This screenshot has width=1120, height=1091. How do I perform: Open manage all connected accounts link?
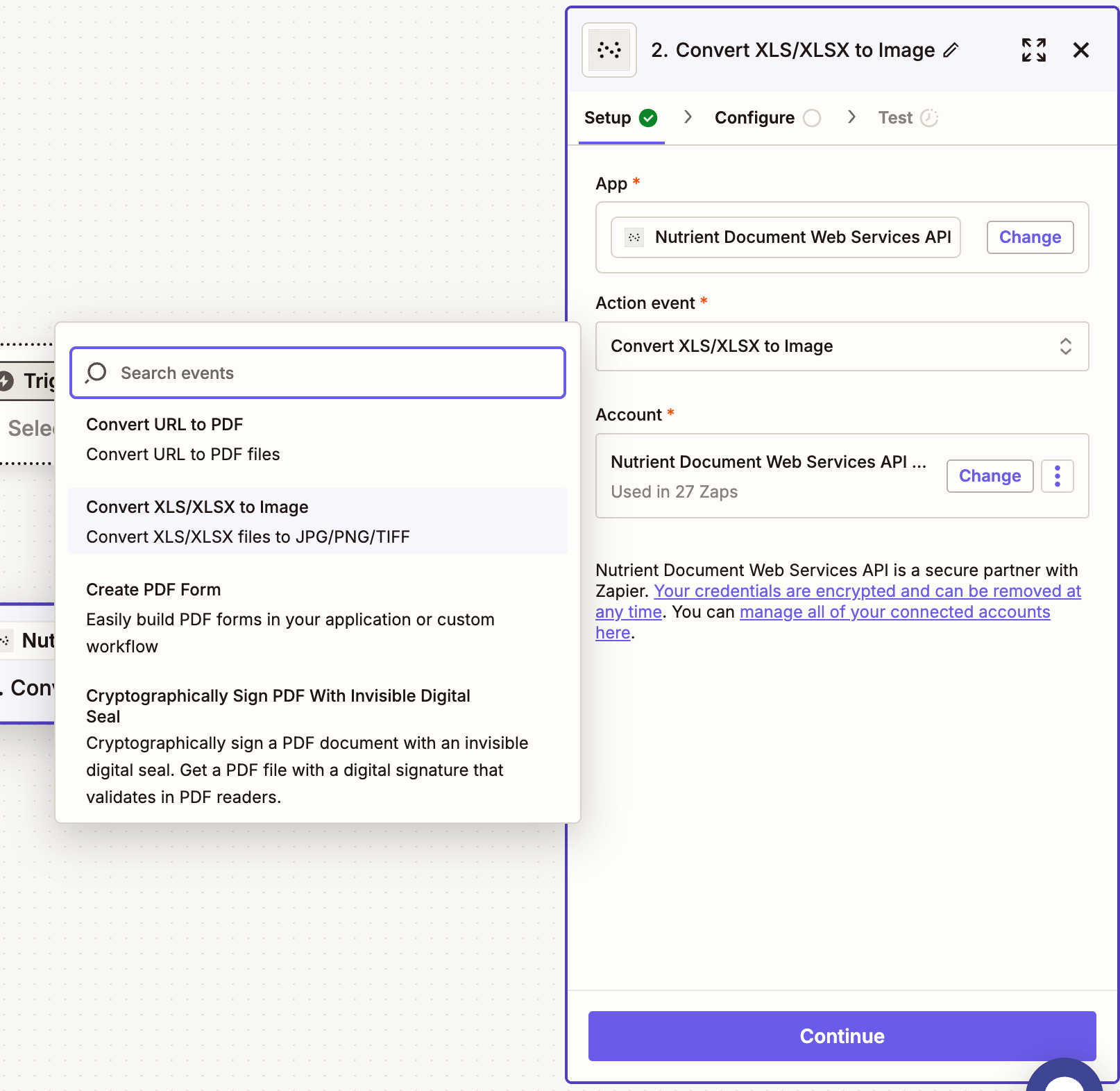pos(894,612)
